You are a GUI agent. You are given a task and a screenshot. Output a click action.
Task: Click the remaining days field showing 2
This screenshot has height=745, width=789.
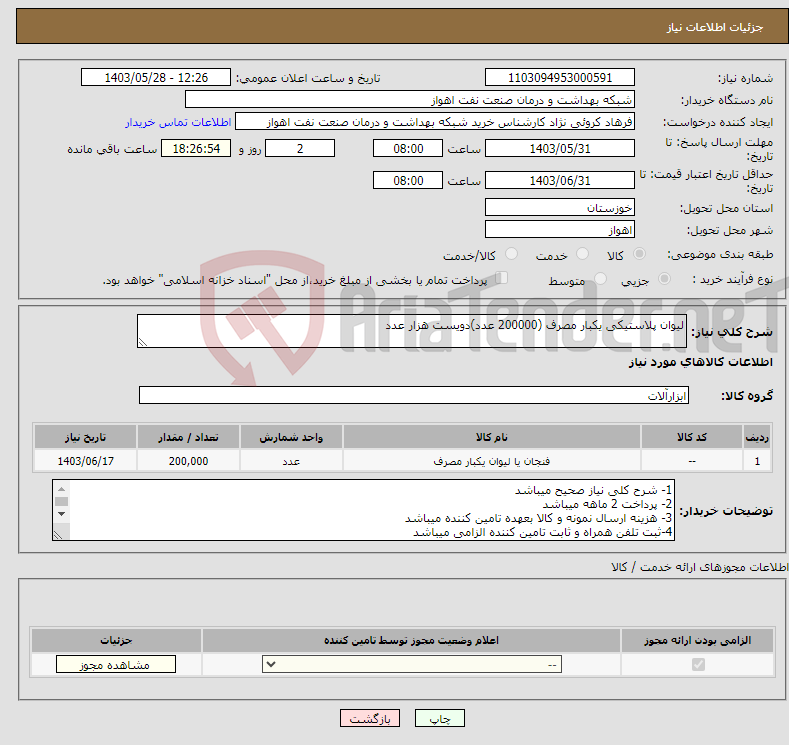tap(300, 148)
